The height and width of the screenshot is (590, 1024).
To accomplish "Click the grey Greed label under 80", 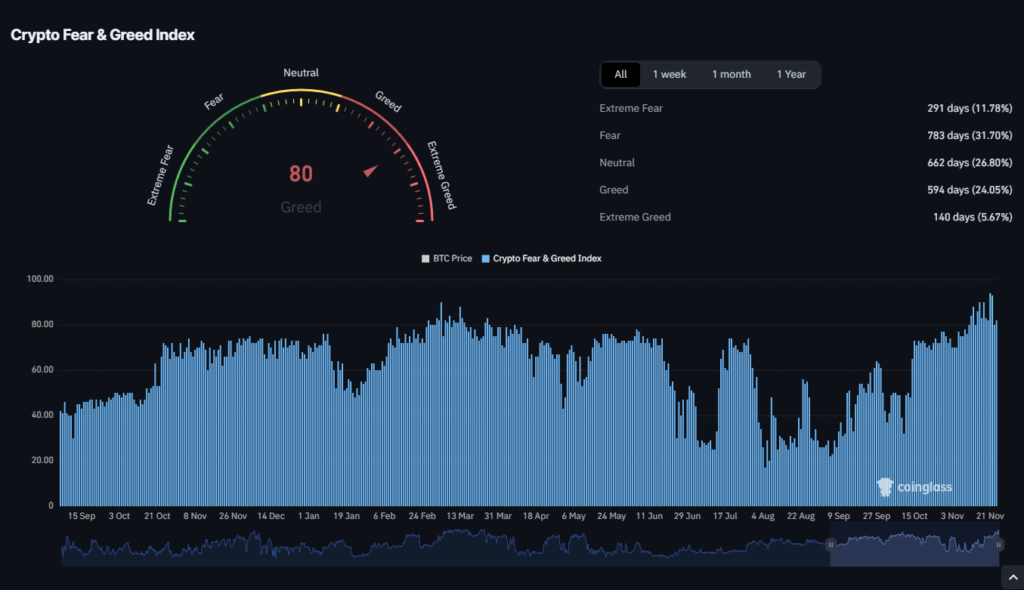I will [301, 207].
